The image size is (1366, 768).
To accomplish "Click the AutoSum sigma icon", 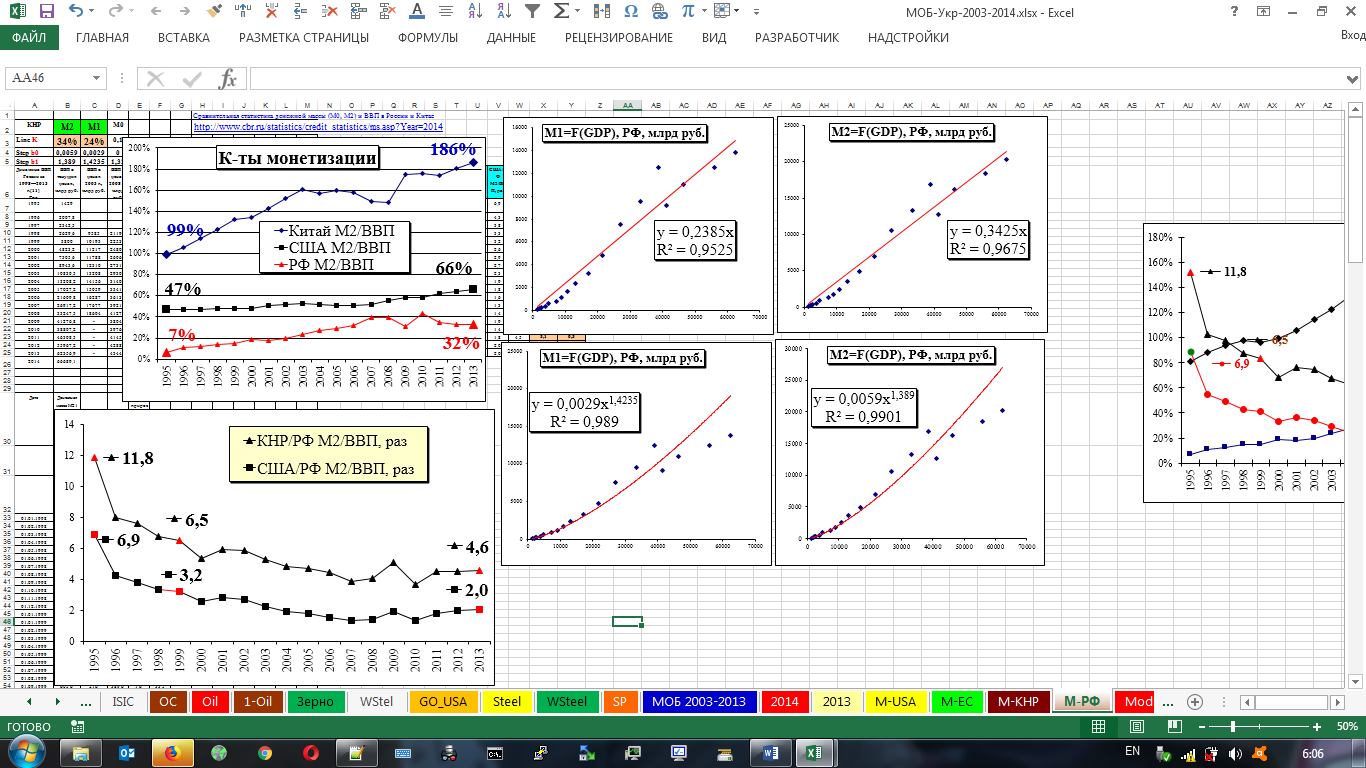I will [x=561, y=12].
